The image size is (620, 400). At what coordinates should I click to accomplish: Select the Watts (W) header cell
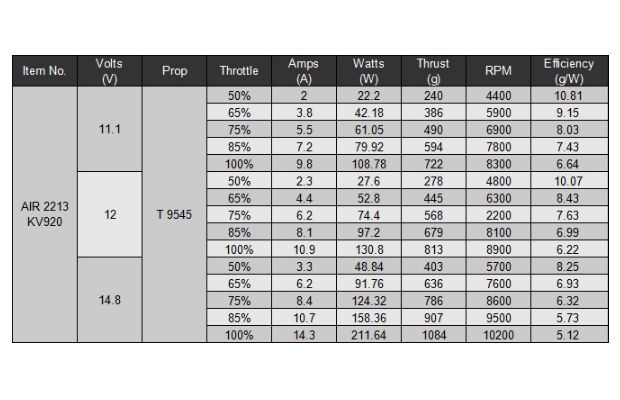(369, 71)
